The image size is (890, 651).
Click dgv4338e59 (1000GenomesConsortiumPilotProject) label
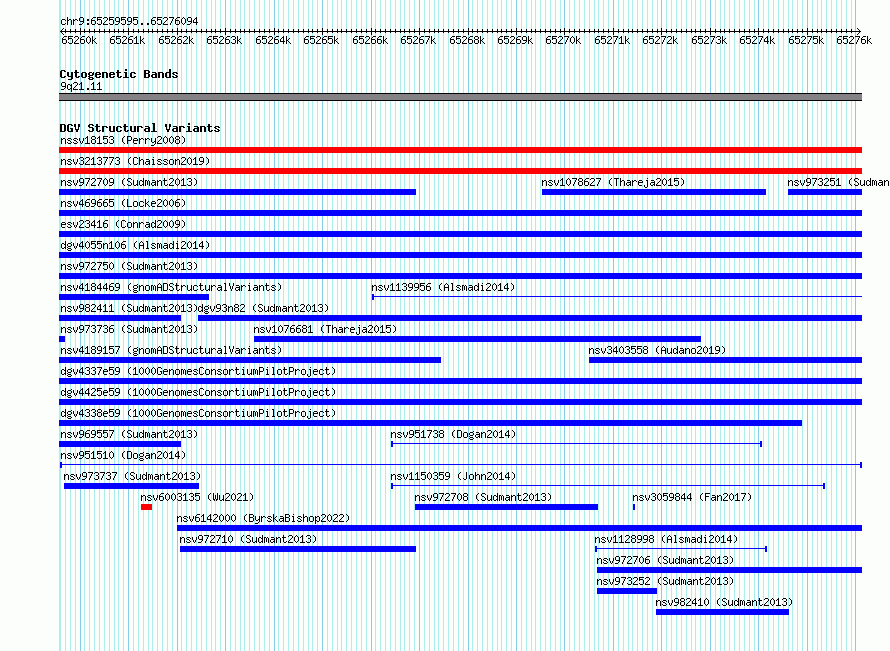(198, 413)
